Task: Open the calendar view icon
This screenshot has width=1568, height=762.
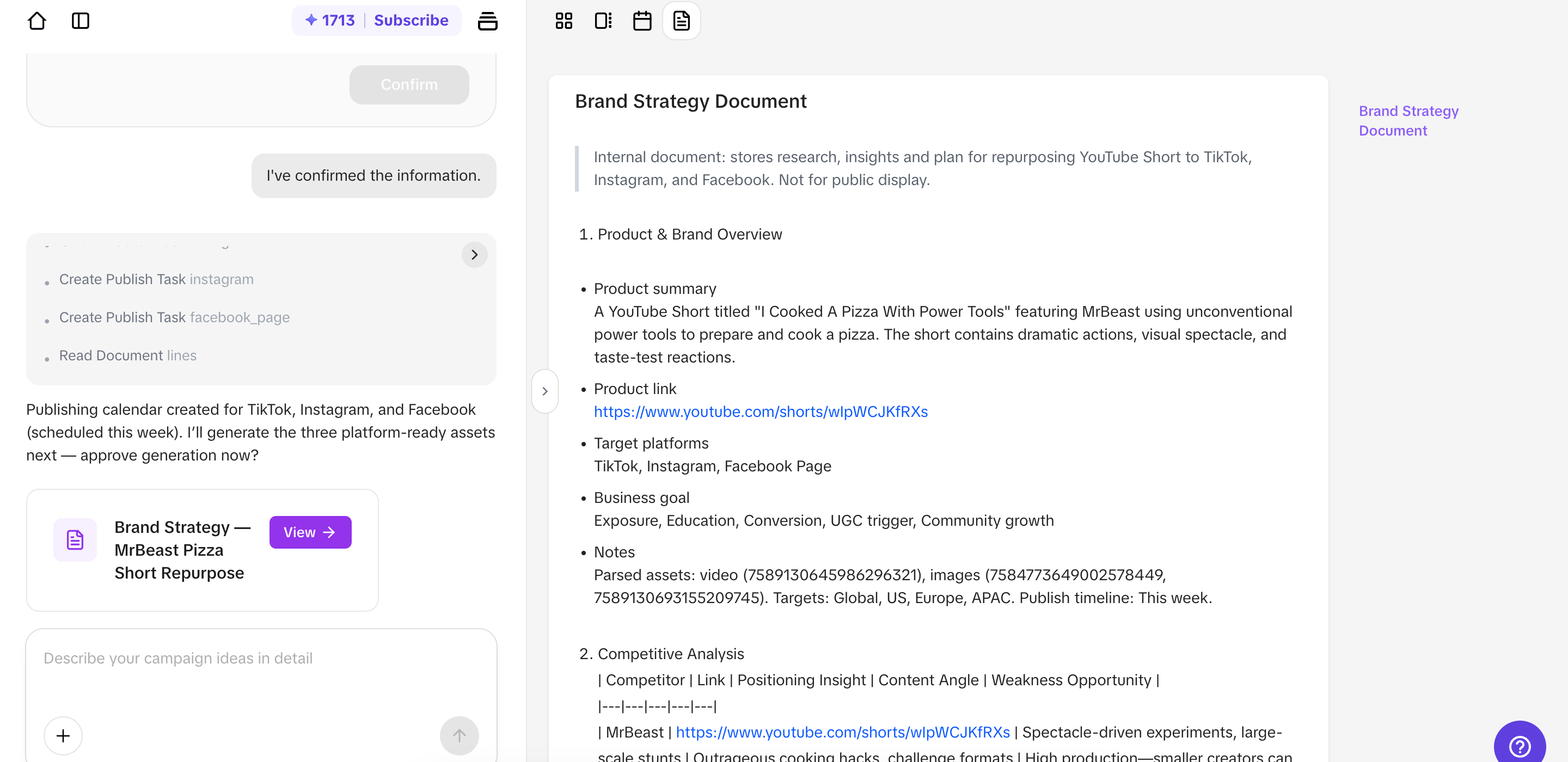Action: [641, 21]
